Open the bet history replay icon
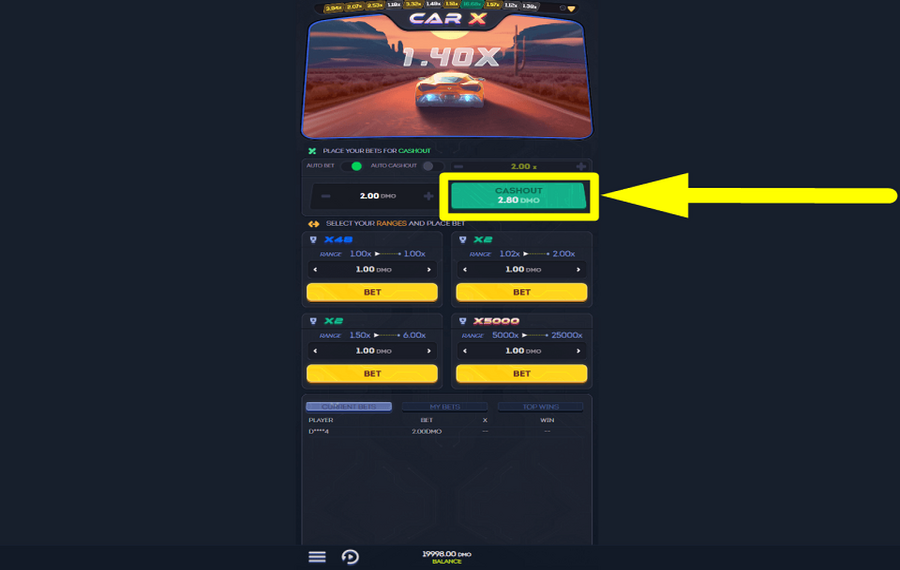The width and height of the screenshot is (900, 570). pyautogui.click(x=350, y=557)
